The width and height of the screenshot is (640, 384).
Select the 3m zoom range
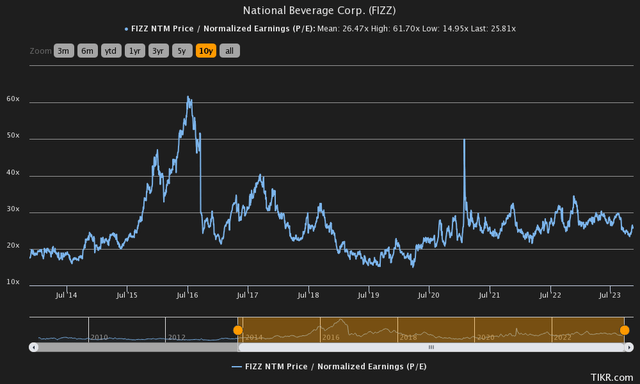[x=64, y=51]
